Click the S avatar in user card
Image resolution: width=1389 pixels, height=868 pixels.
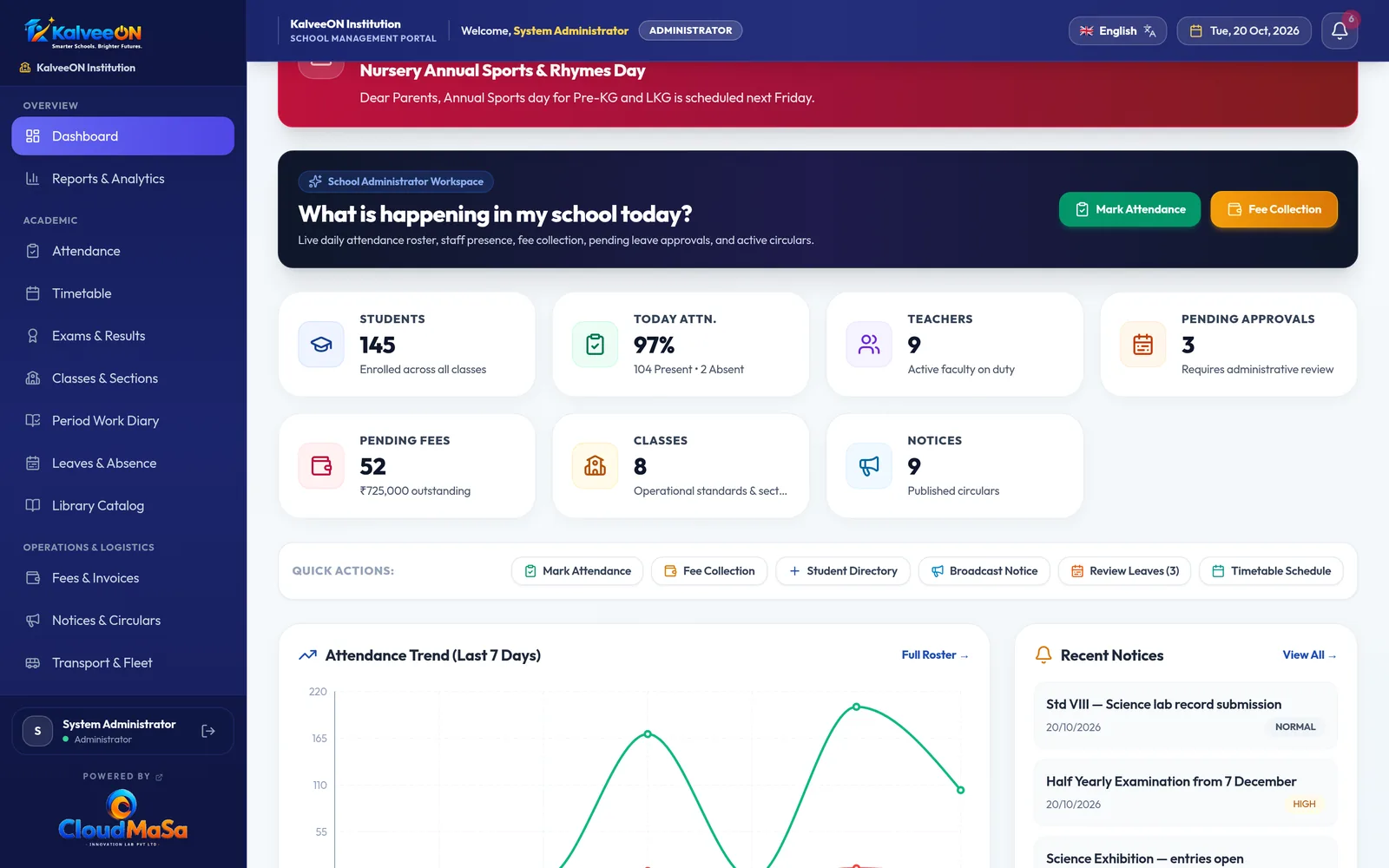[x=37, y=731]
